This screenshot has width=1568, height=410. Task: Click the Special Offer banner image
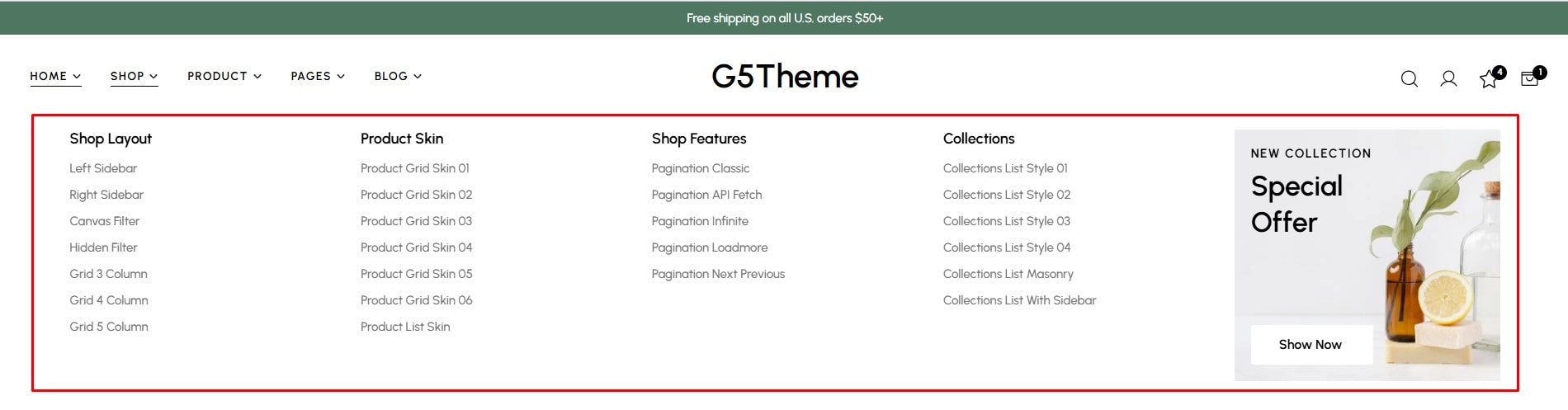1367,255
